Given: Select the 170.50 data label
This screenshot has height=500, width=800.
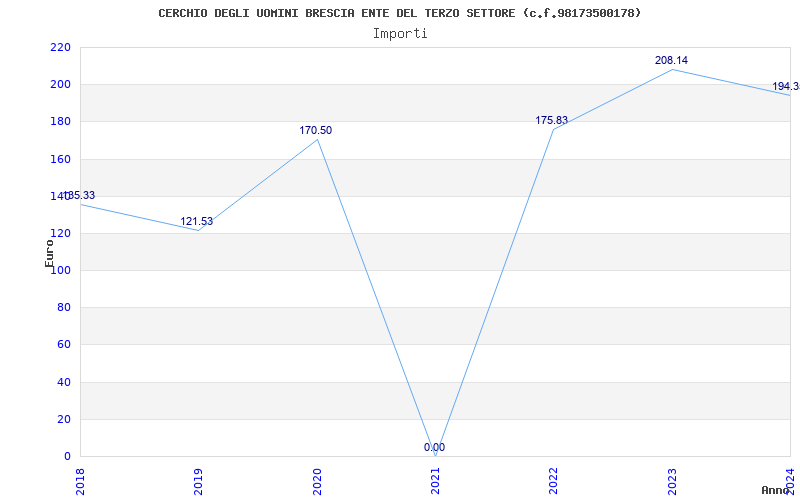Looking at the screenshot, I should point(315,130).
